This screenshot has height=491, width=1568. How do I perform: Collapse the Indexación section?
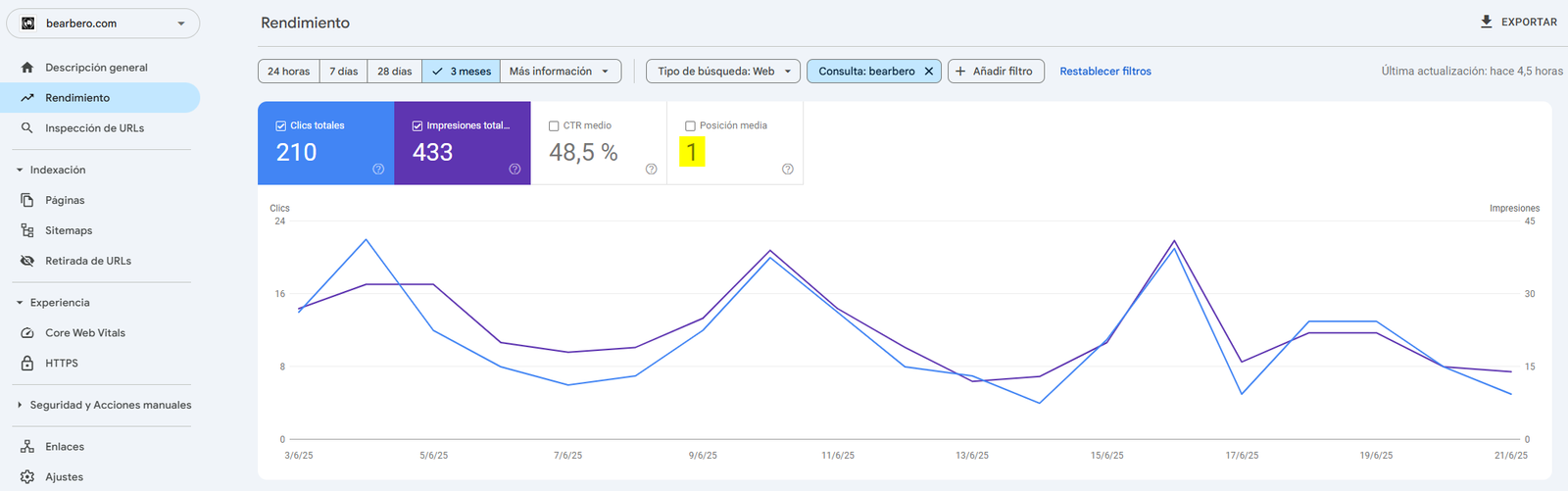(20, 171)
